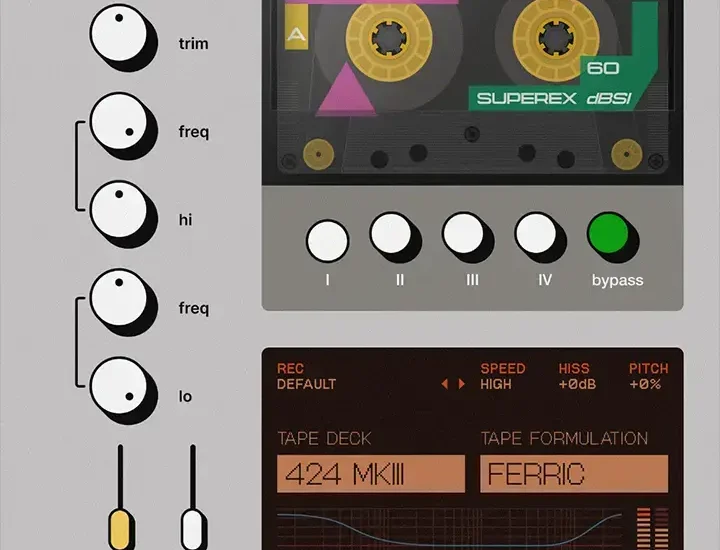Click the level meter bars

pos(652,528)
